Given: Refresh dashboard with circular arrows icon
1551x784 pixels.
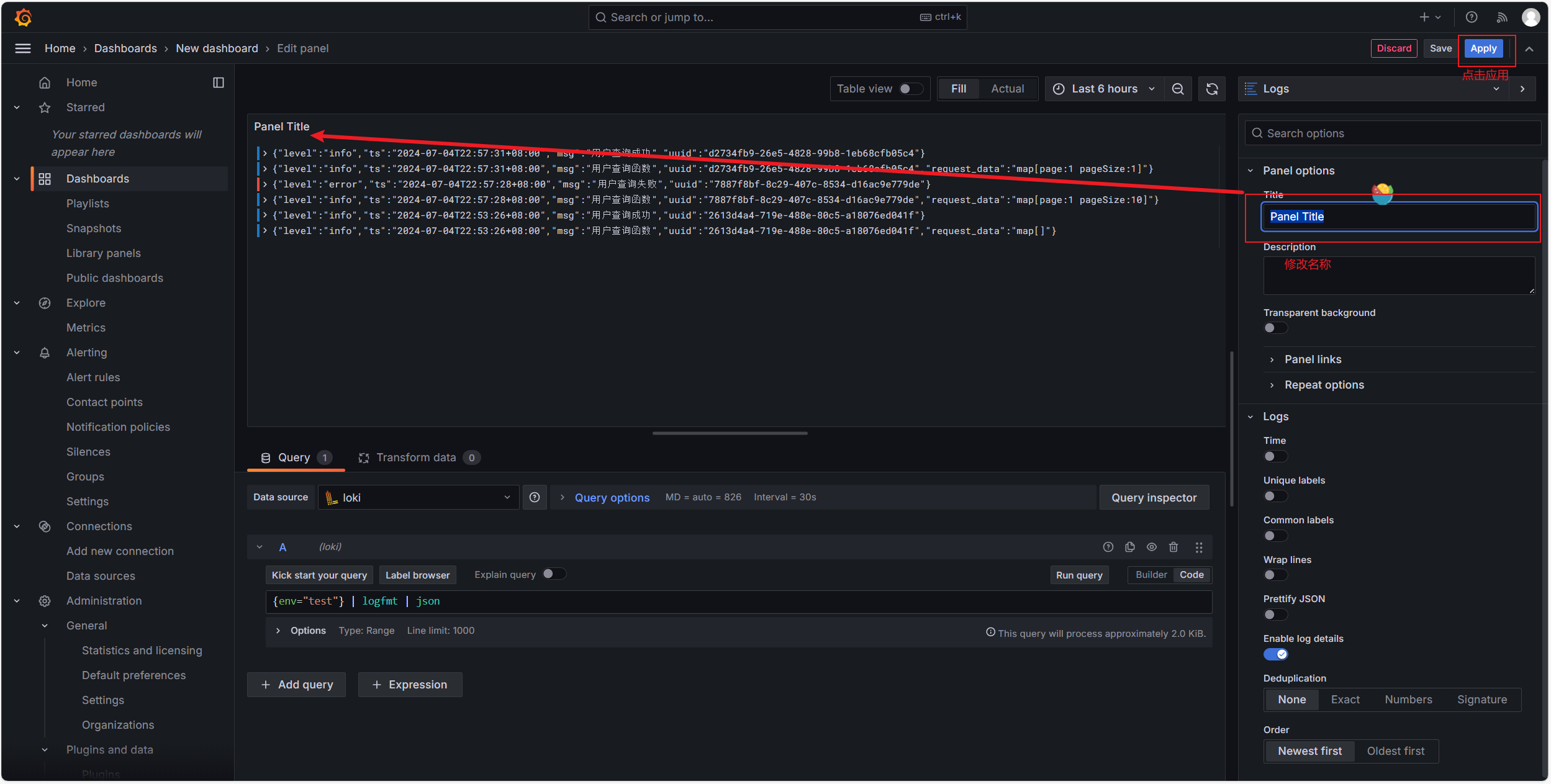Looking at the screenshot, I should point(1212,89).
